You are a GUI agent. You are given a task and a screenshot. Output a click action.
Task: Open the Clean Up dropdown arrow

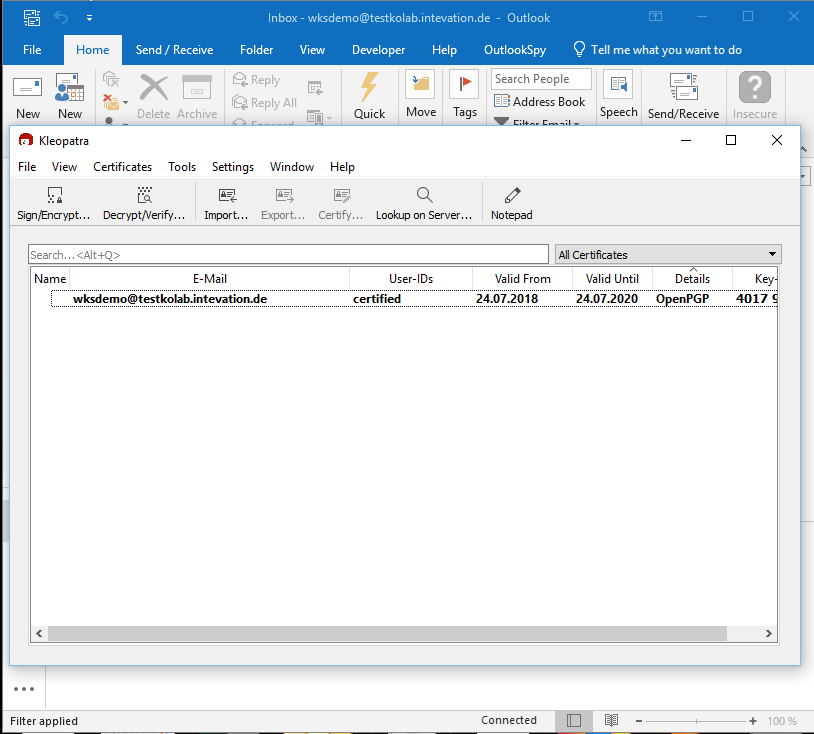click(125, 102)
